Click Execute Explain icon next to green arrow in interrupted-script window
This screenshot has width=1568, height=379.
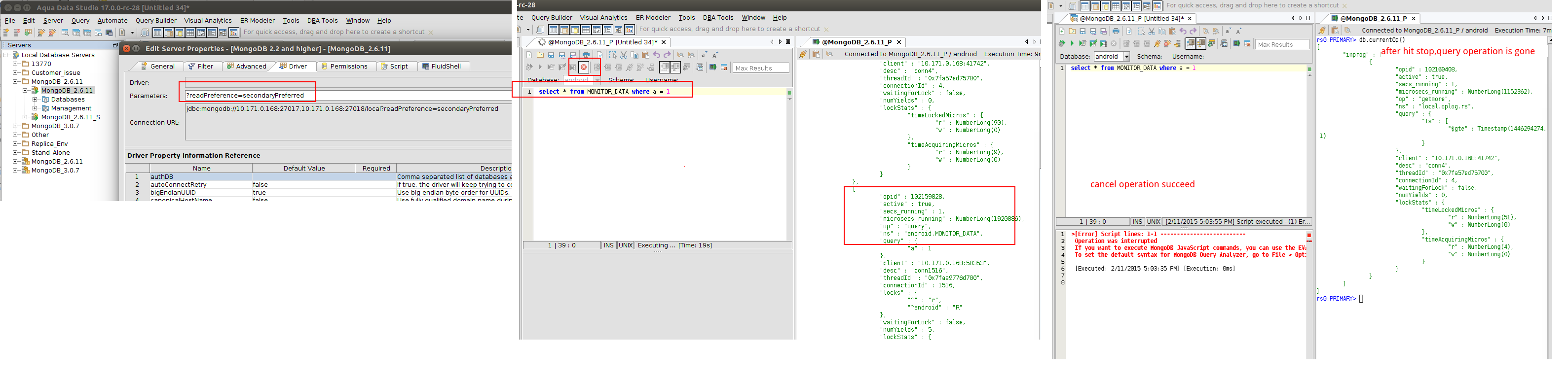pyautogui.click(x=1083, y=44)
